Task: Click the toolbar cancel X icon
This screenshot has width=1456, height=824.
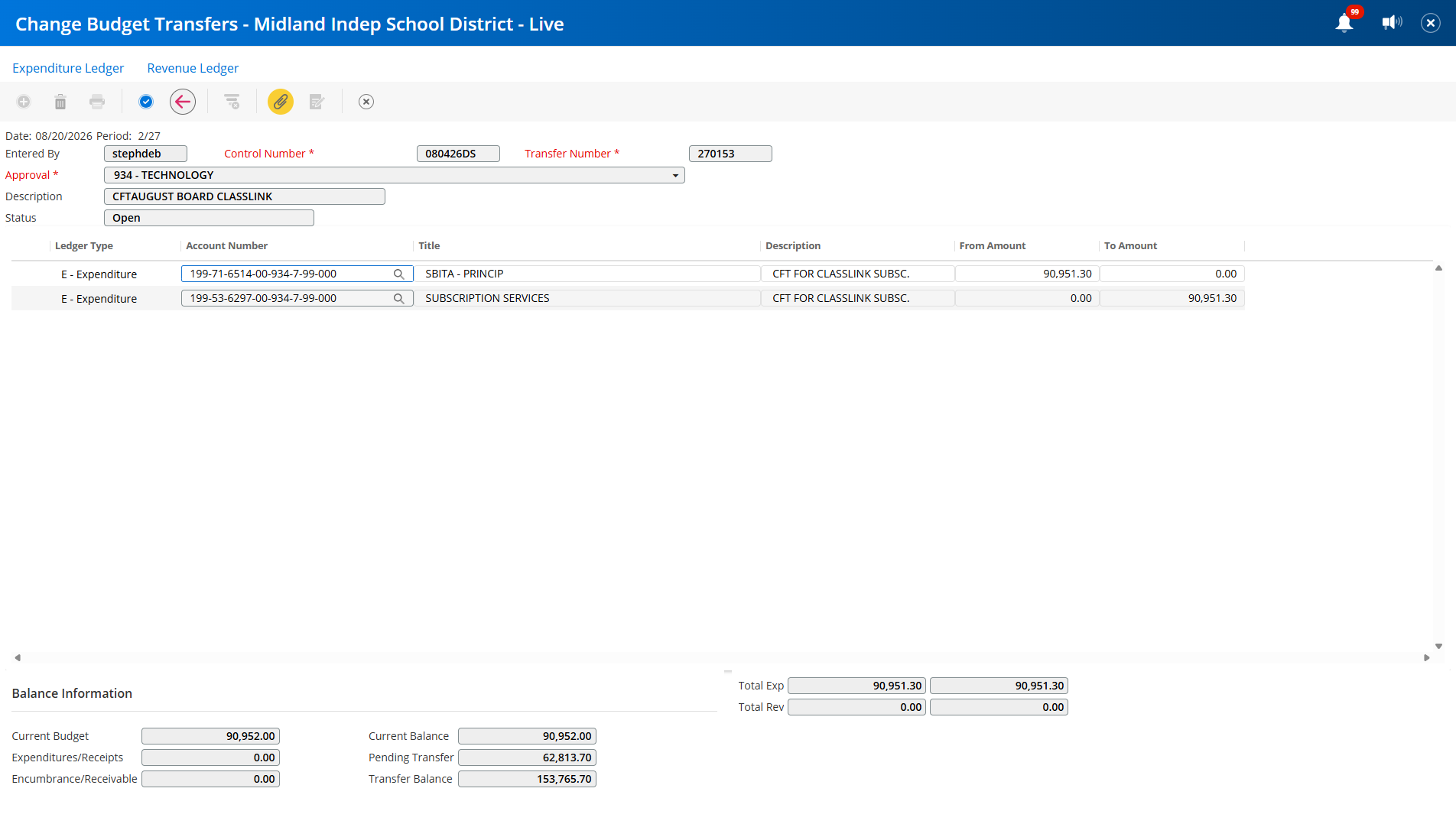Action: coord(366,102)
